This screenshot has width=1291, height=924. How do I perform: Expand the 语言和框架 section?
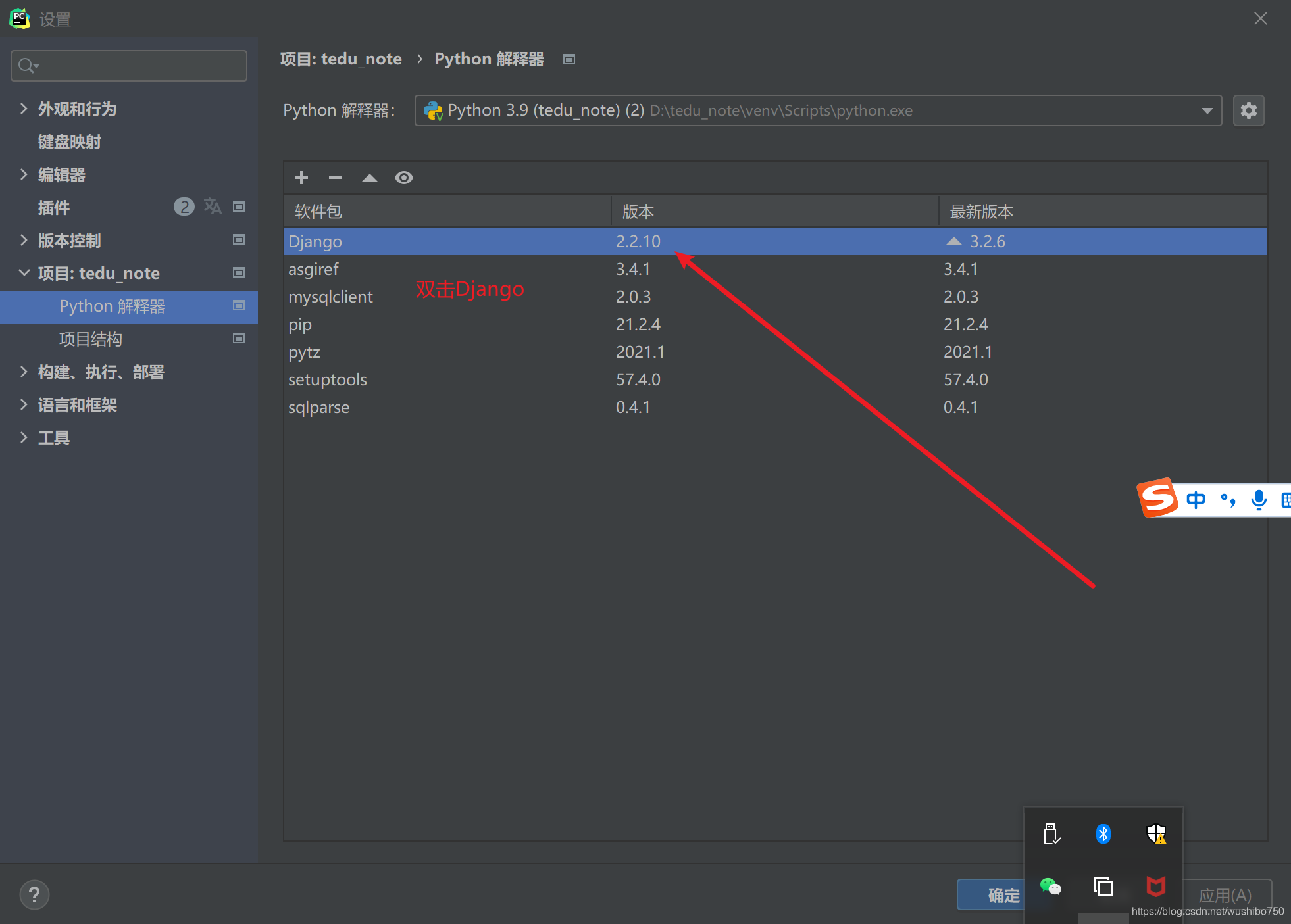click(x=24, y=405)
